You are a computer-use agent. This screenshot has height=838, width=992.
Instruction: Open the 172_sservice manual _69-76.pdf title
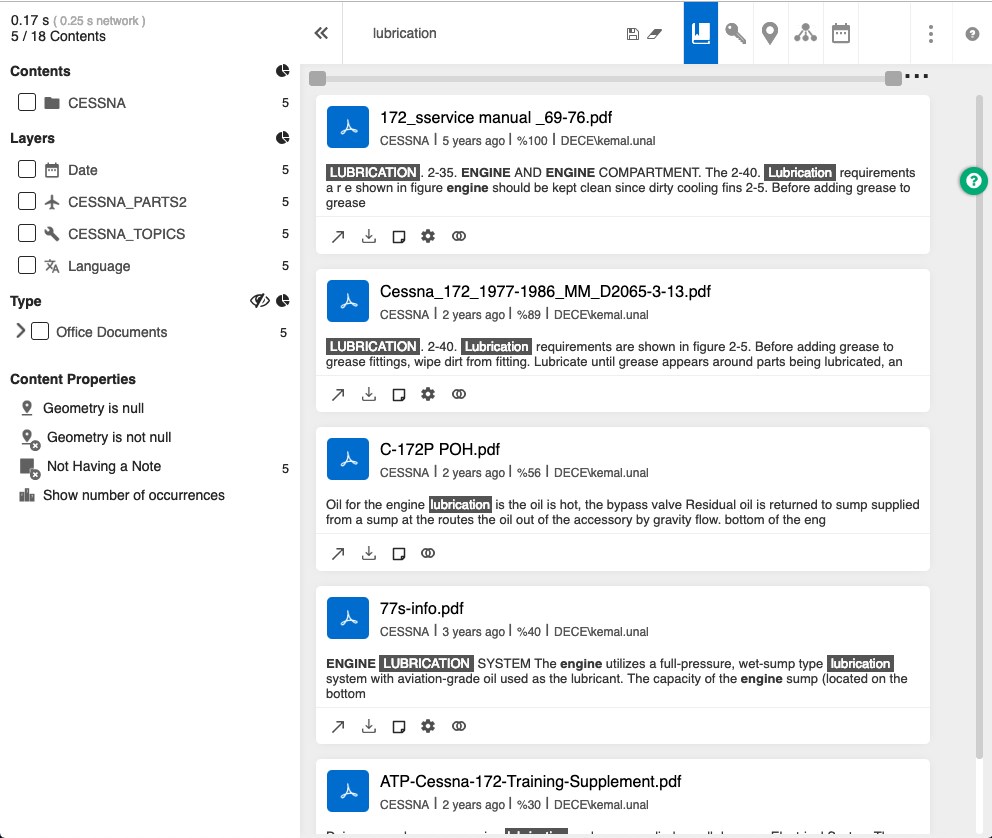tap(496, 118)
